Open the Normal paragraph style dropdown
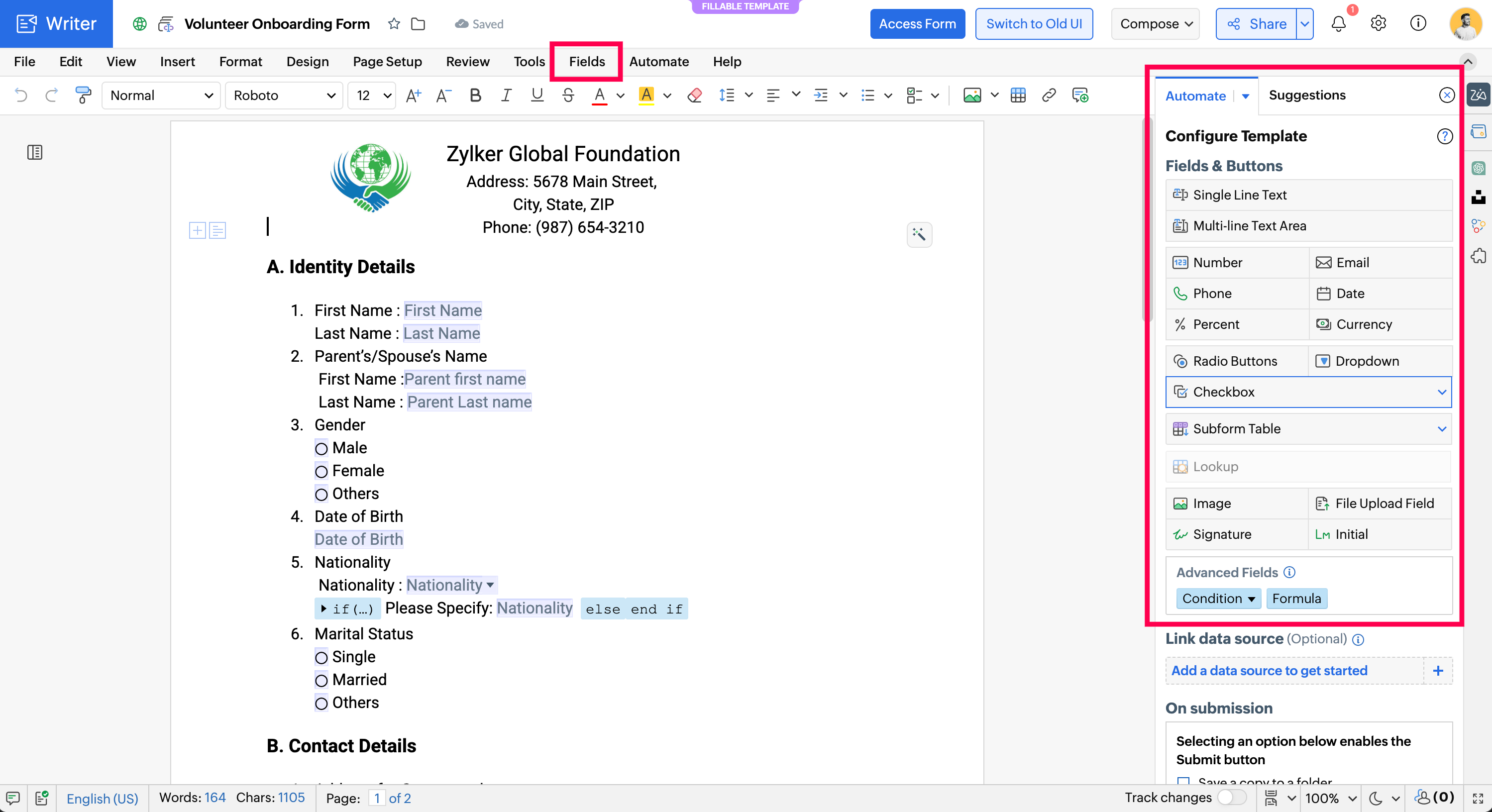The height and width of the screenshot is (812, 1492). click(x=161, y=95)
